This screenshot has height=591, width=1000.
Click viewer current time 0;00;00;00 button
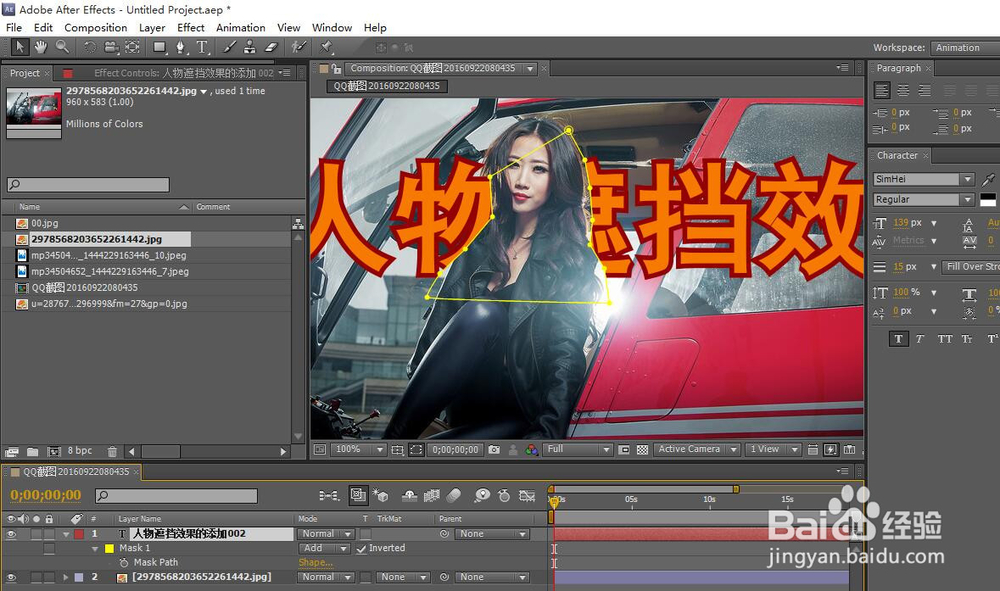(x=455, y=449)
